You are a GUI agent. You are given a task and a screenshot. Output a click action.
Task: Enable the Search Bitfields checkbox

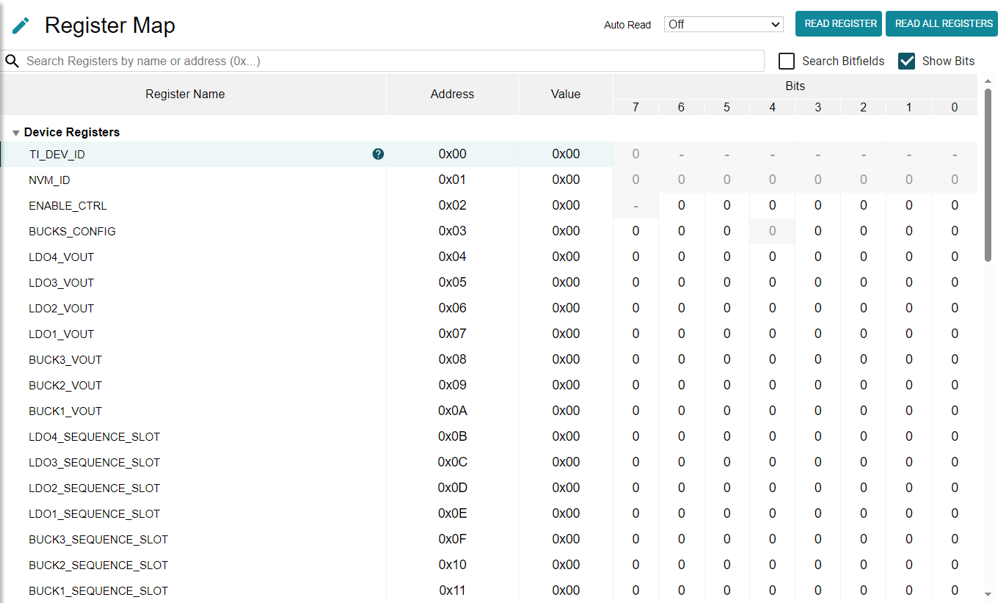[786, 61]
